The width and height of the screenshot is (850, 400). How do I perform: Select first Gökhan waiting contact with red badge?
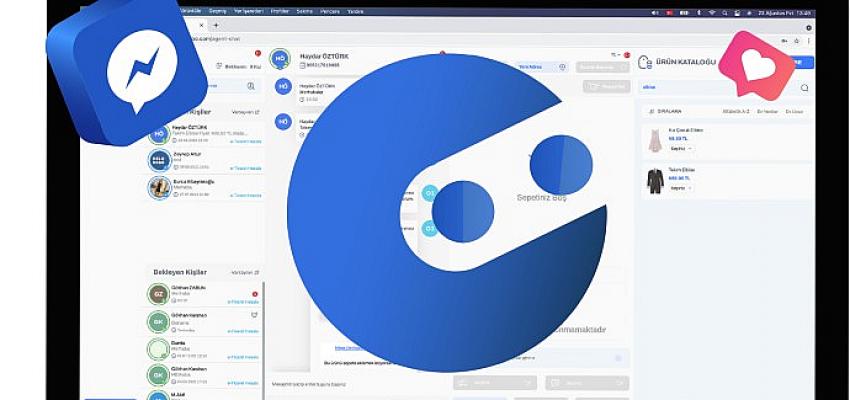[x=204, y=294]
